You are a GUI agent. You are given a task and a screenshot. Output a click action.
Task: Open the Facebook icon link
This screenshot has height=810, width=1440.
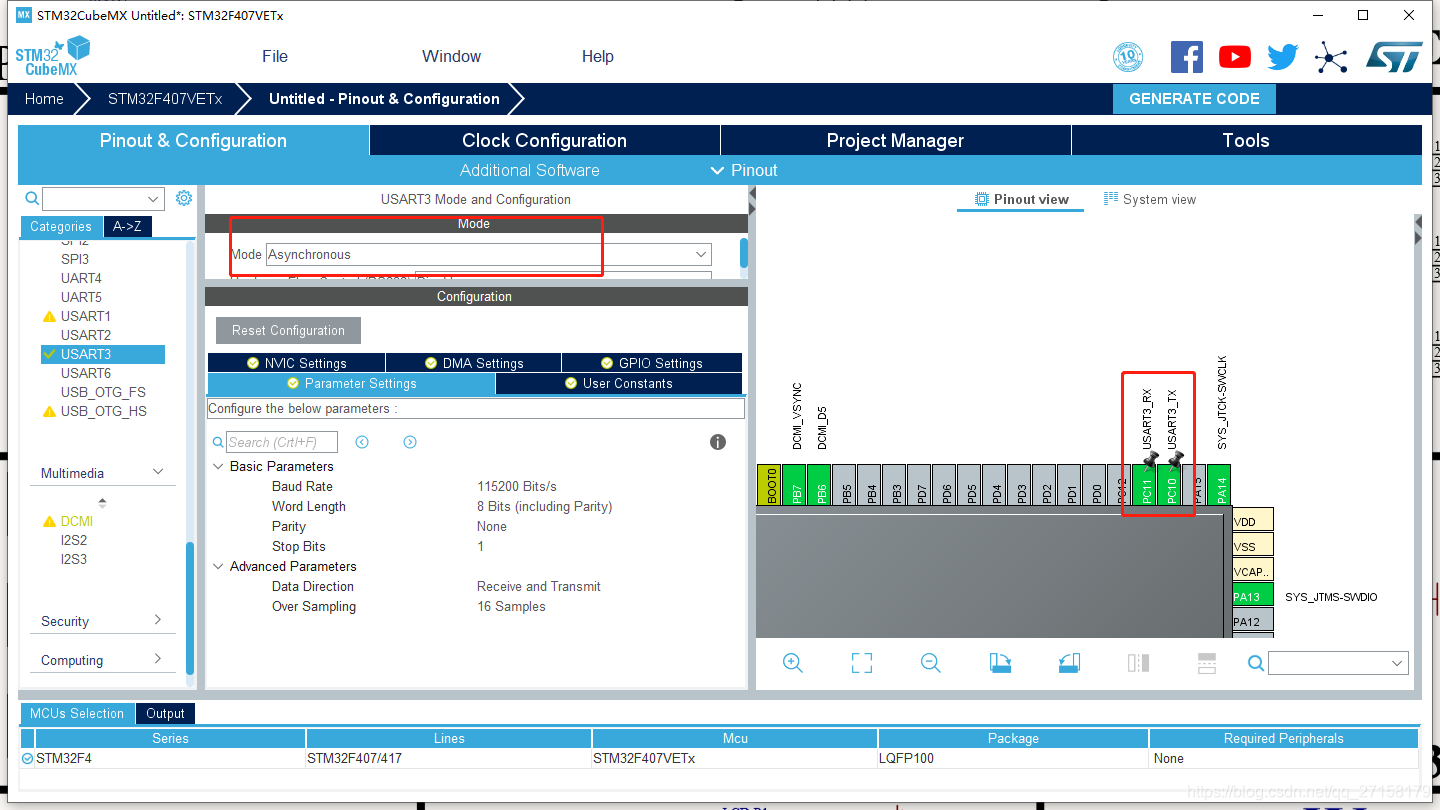(1187, 56)
